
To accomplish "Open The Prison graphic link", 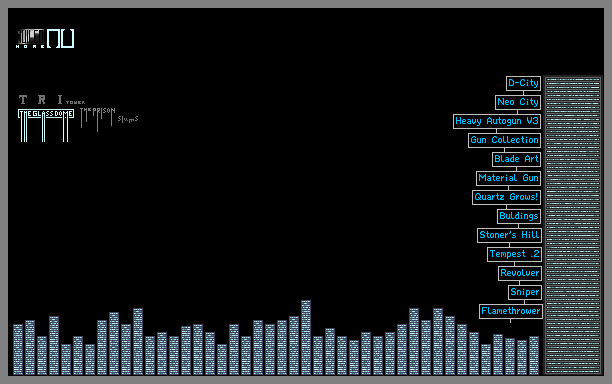I will 98,119.
